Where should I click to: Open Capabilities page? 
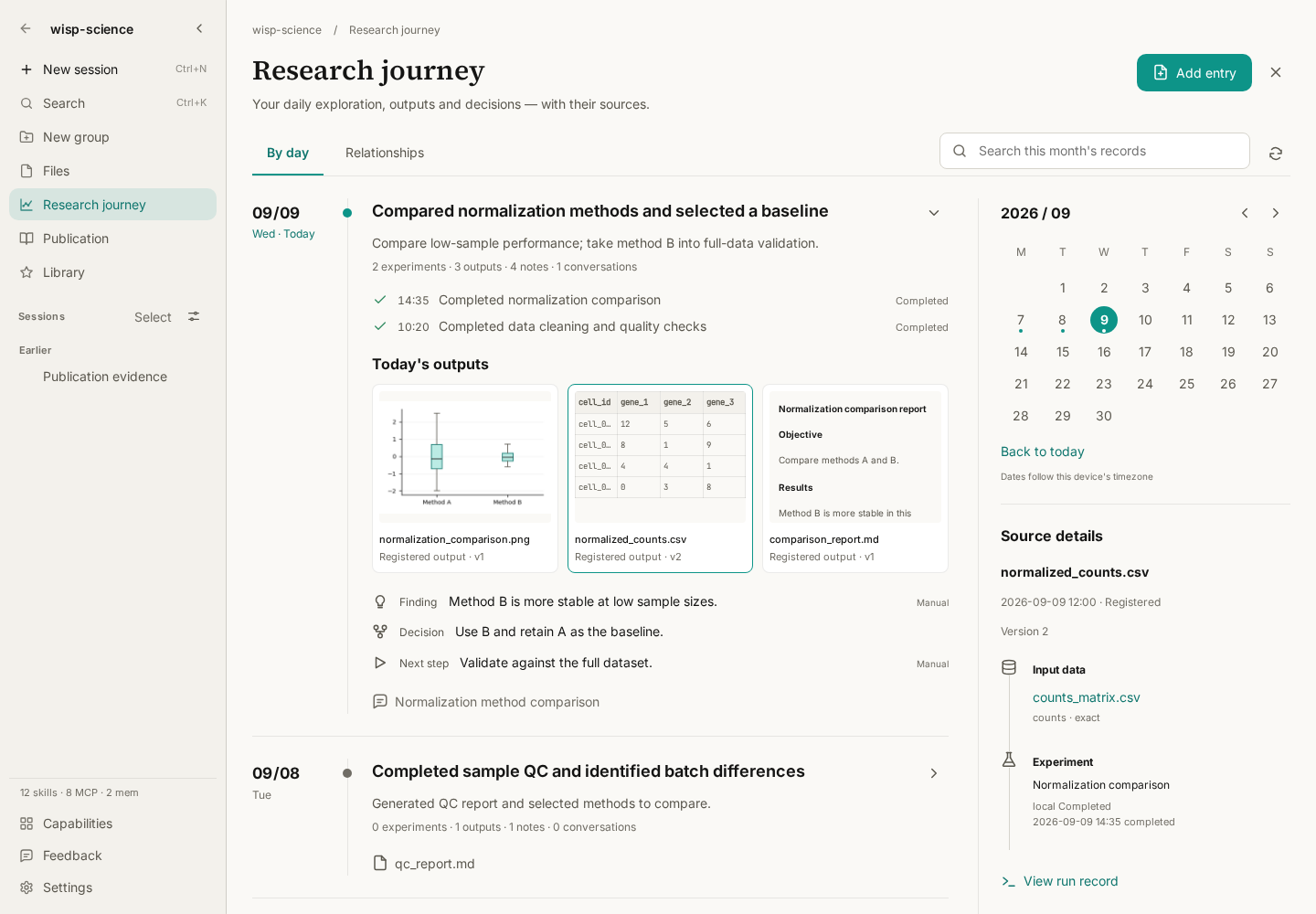coord(112,824)
